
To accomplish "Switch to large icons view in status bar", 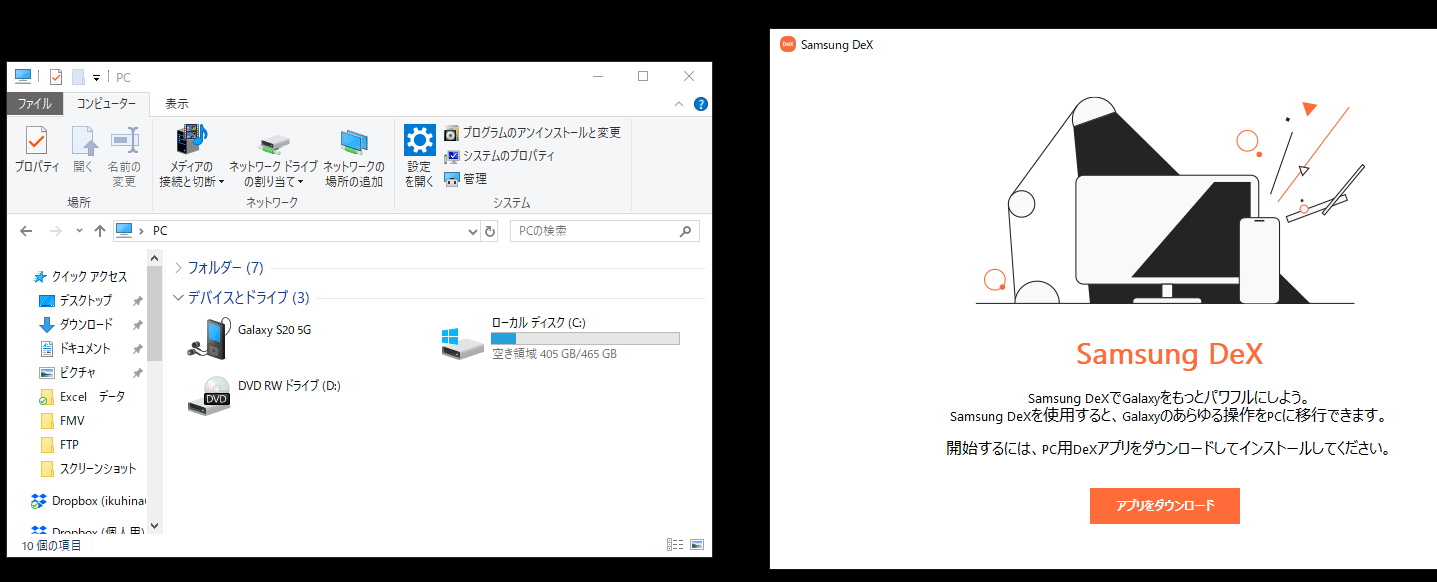I will click(697, 545).
